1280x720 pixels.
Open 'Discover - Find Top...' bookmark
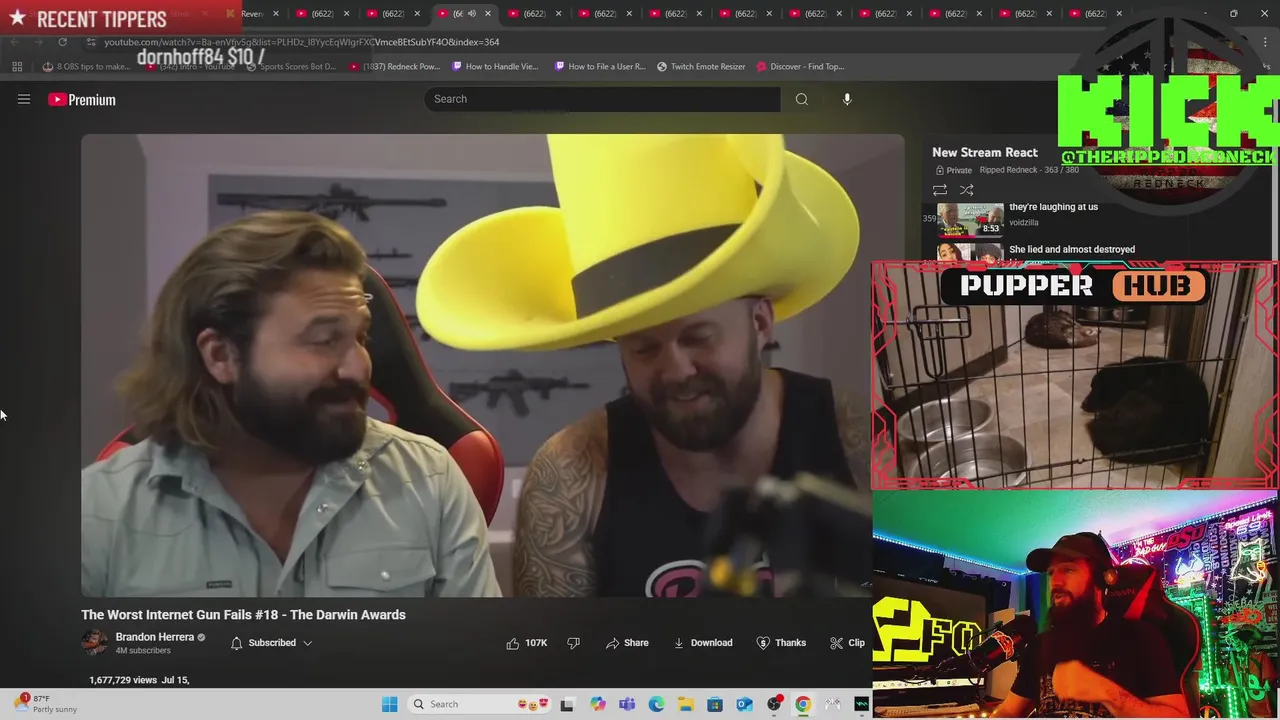click(801, 67)
